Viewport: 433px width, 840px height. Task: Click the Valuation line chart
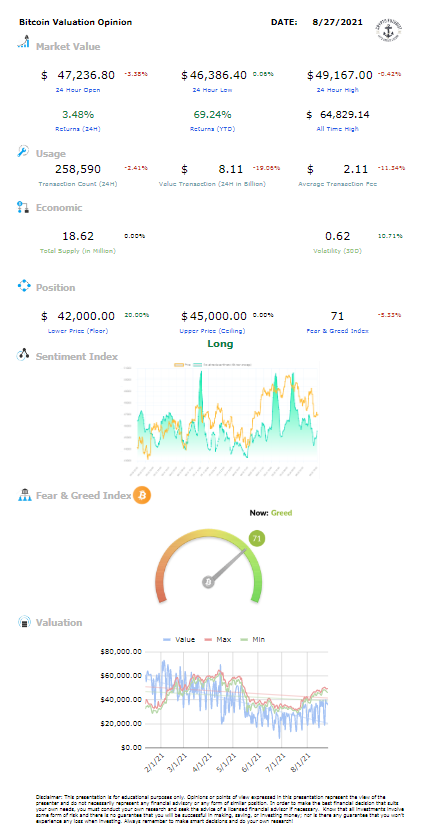click(x=236, y=699)
